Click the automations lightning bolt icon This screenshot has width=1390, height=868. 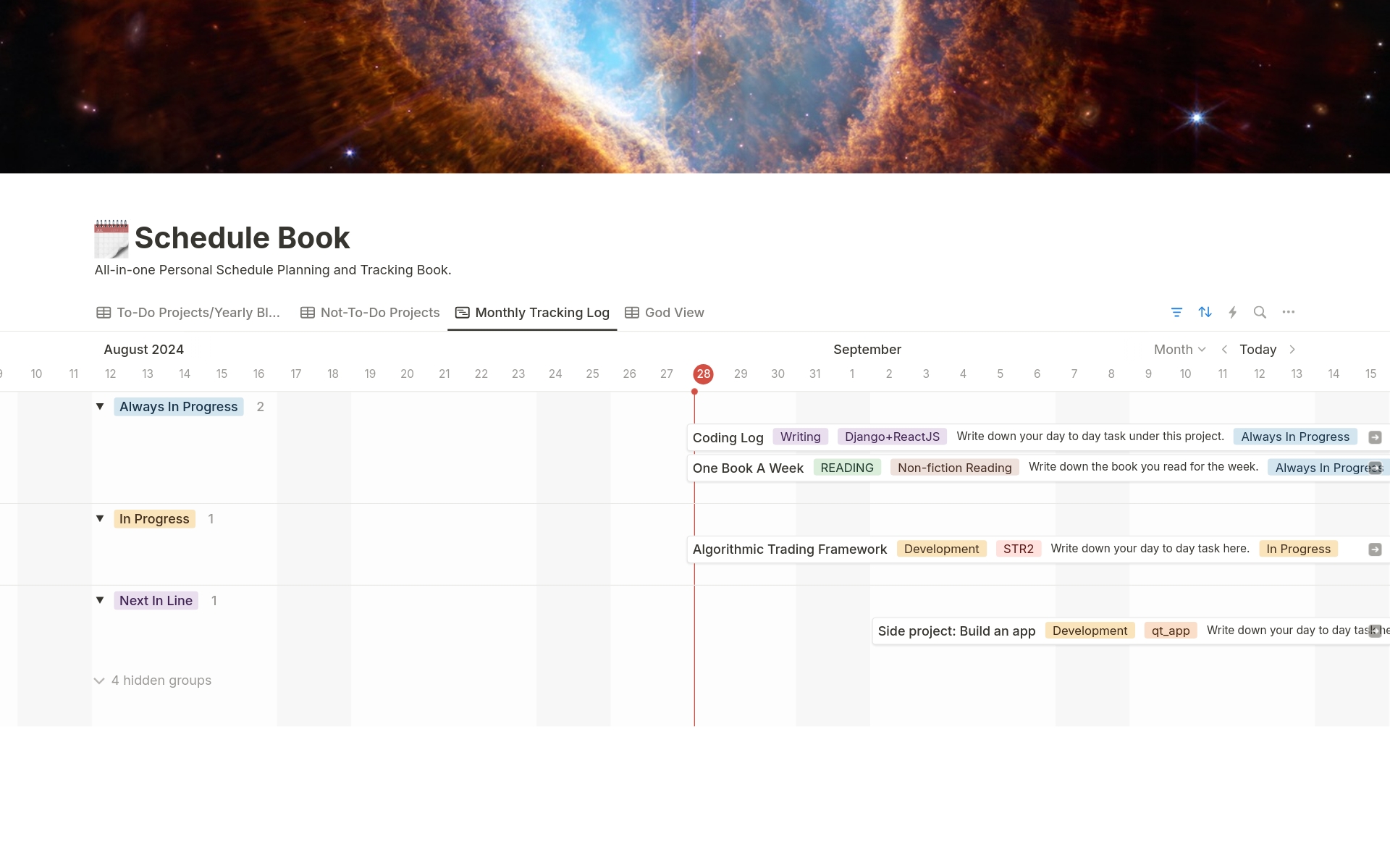(x=1233, y=312)
